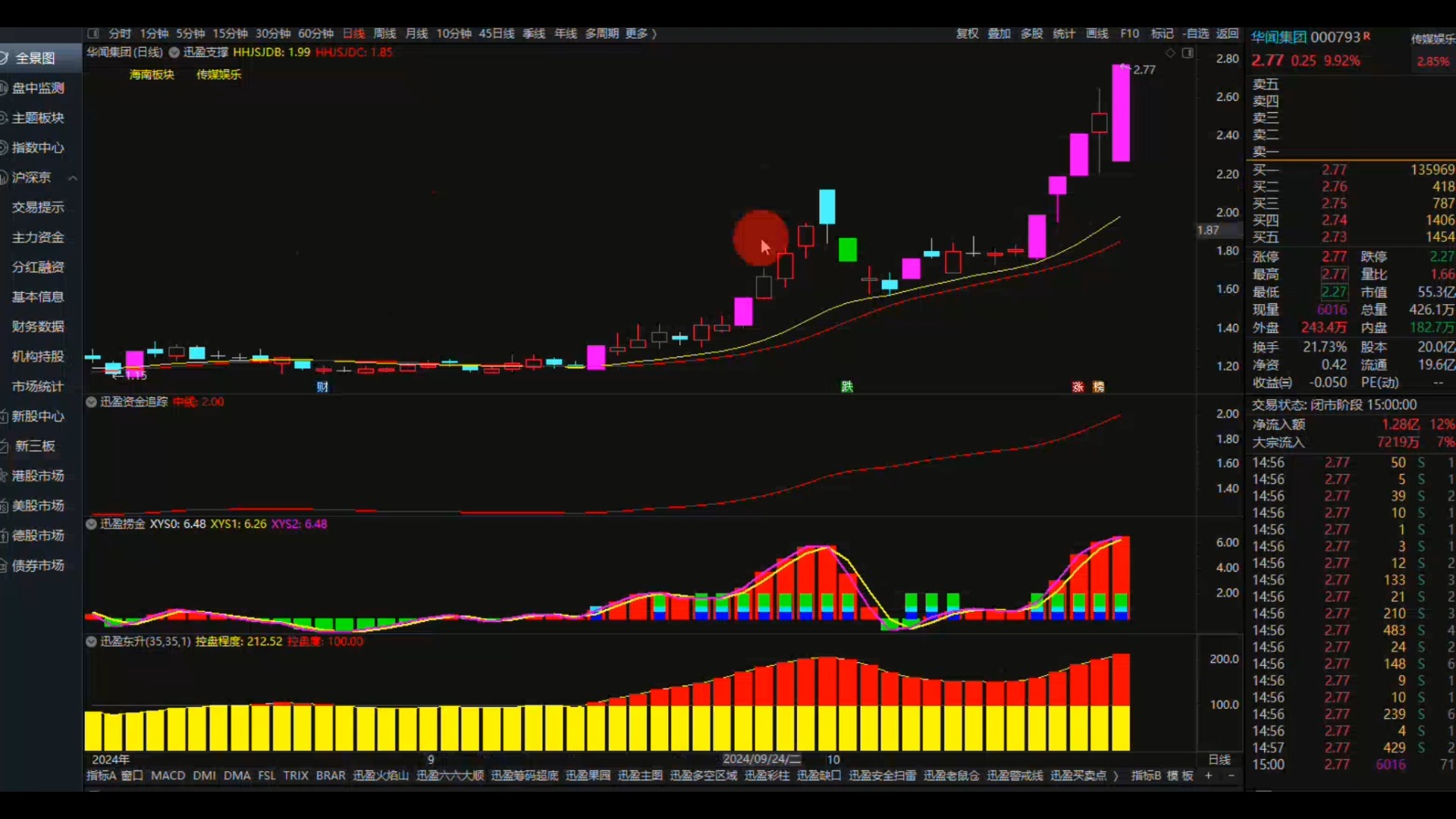The image size is (1456, 819).
Task: Open 交易提示 under 沪深京
Action: tap(38, 207)
